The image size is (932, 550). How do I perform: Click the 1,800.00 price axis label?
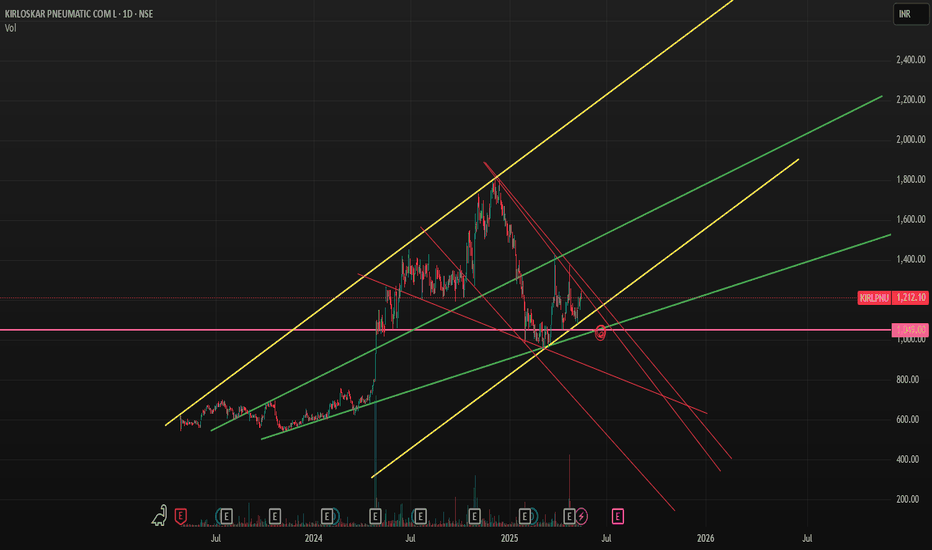tap(911, 179)
